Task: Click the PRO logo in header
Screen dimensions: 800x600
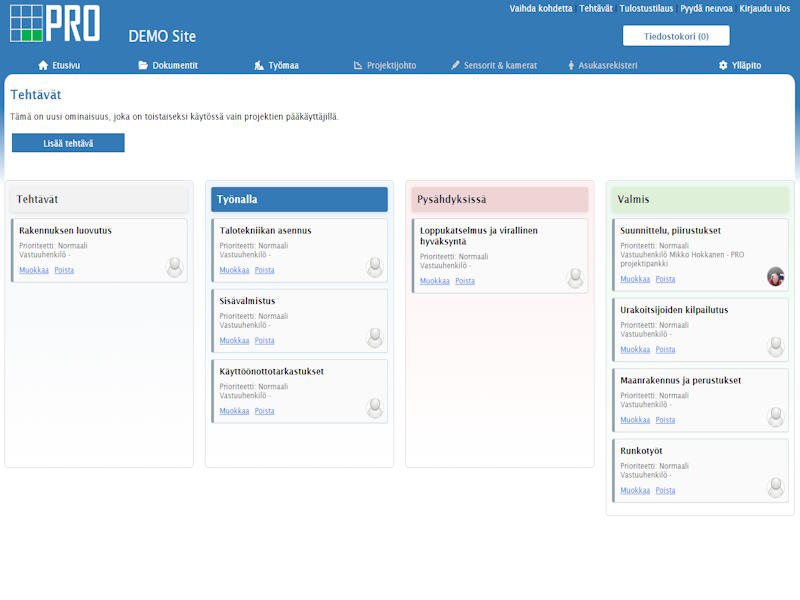Action: click(x=55, y=23)
